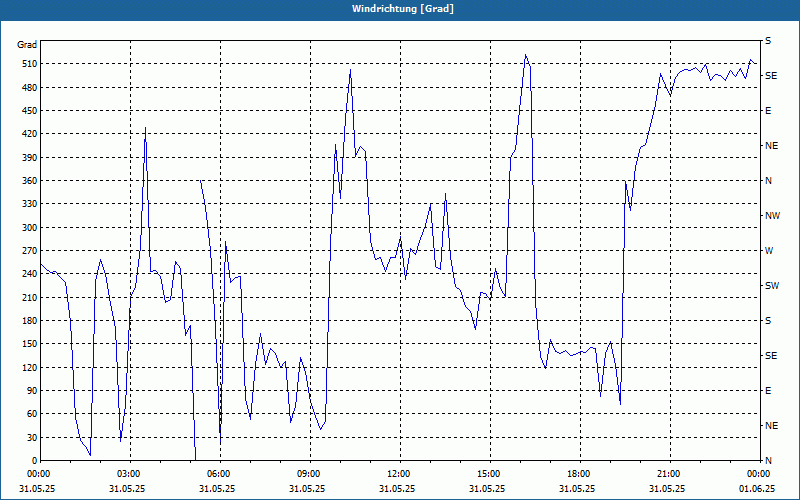Viewport: 800px width, 500px height.
Task: Select the 120 left-axis value
Action: (29, 367)
